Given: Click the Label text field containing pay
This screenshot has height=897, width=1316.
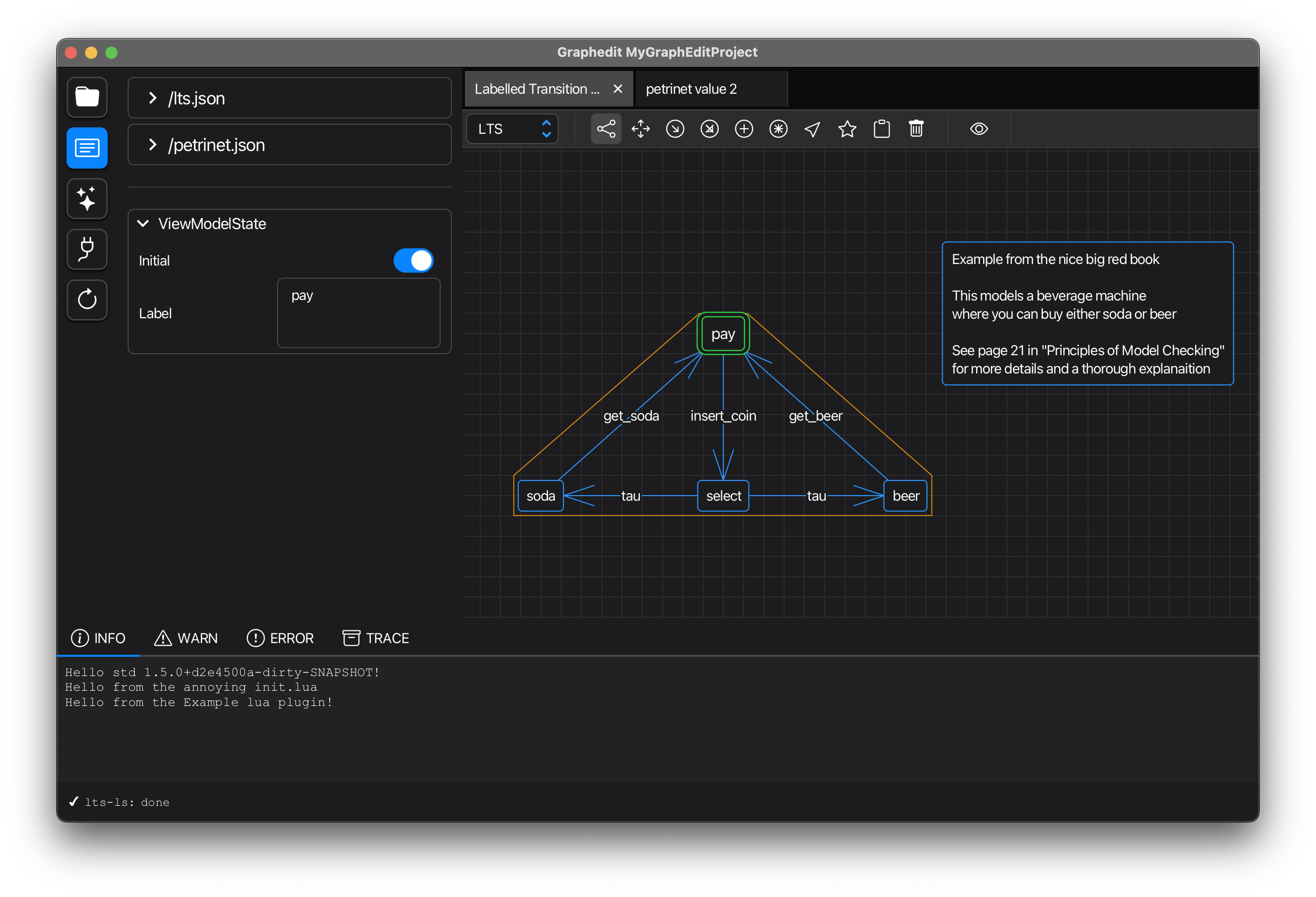Looking at the screenshot, I should coord(359,313).
